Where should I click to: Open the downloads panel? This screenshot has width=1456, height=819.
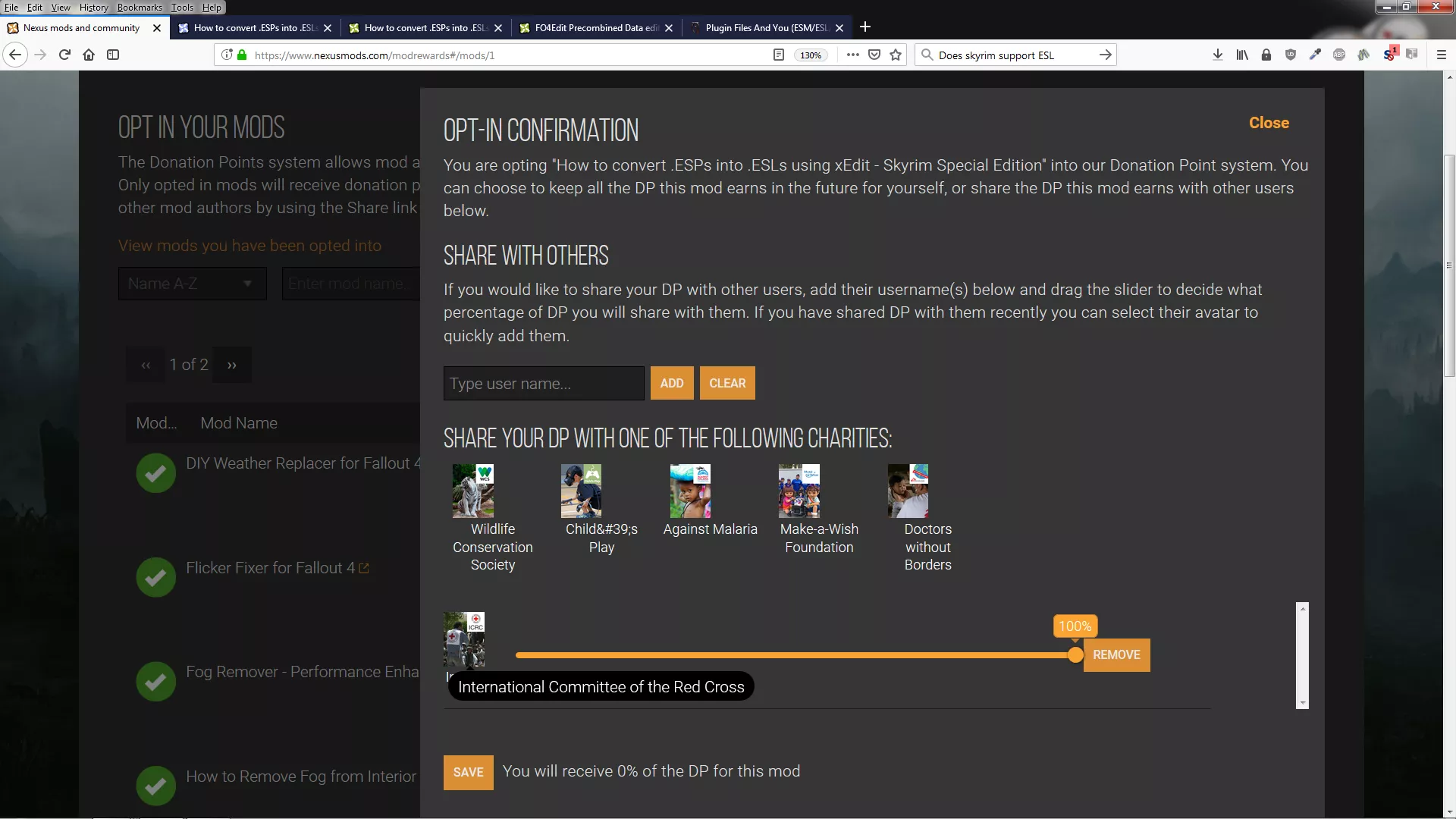pyautogui.click(x=1217, y=55)
